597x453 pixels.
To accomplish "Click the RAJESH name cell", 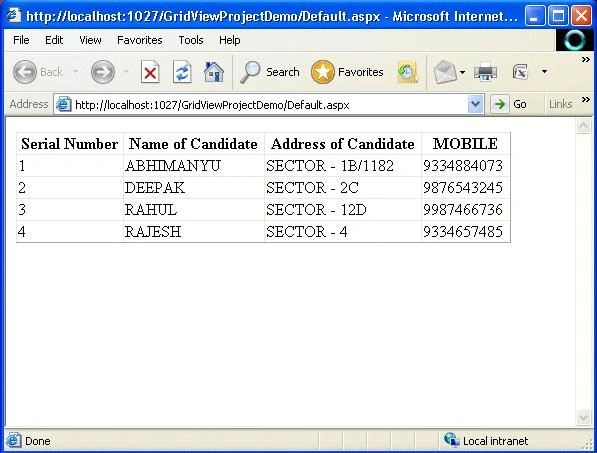I will point(193,231).
